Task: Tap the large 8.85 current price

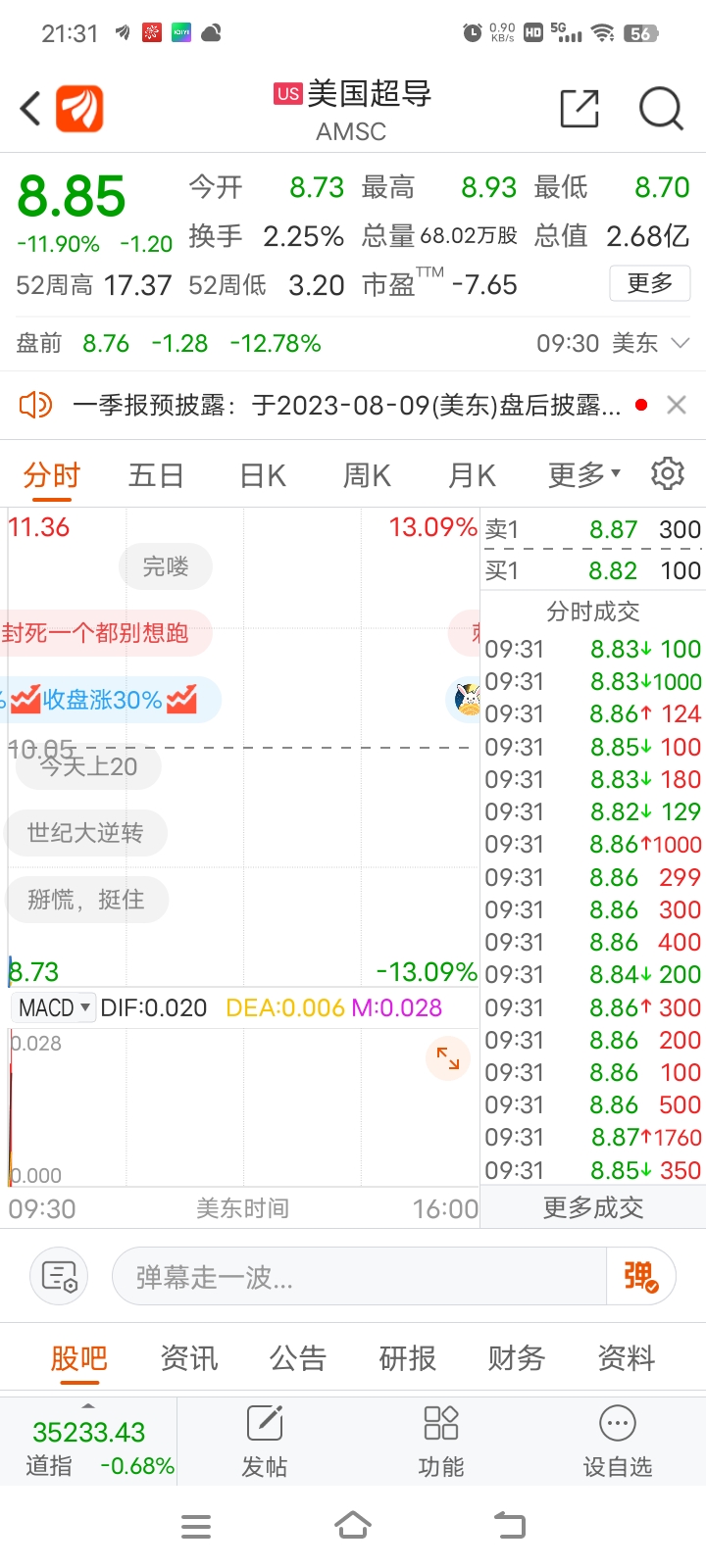Action: tap(72, 196)
